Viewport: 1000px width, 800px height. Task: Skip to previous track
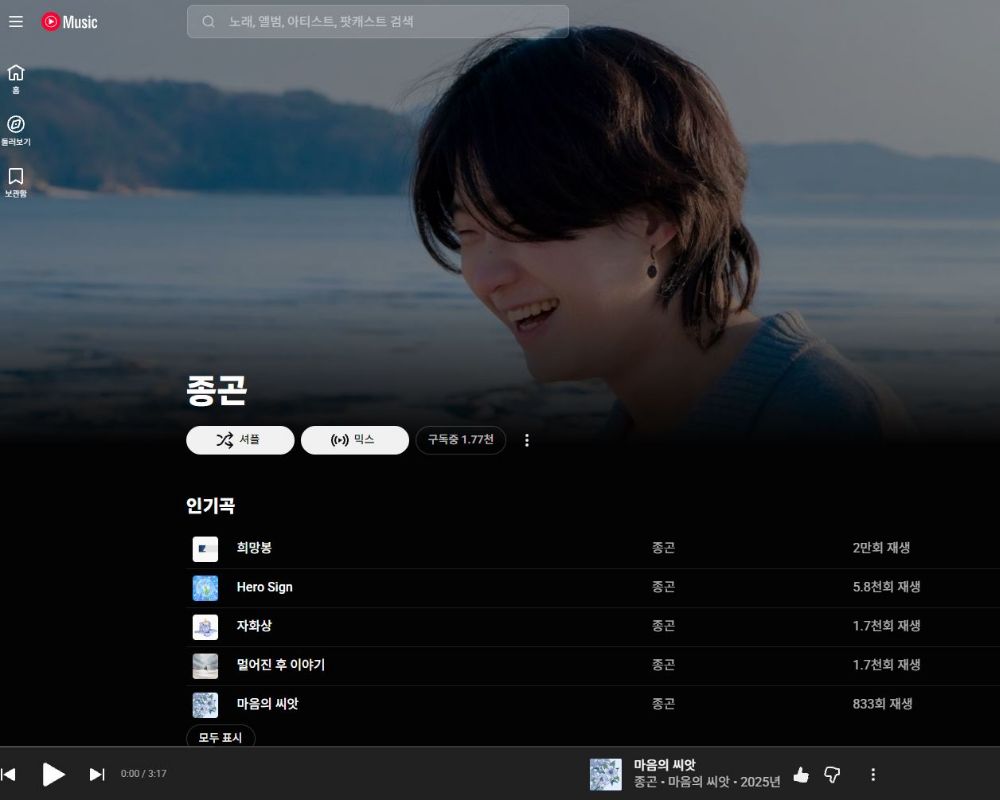click(x=8, y=774)
